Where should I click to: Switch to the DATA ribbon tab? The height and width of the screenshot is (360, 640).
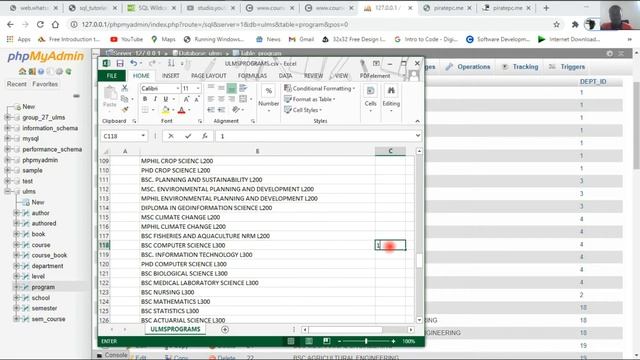coord(285,76)
